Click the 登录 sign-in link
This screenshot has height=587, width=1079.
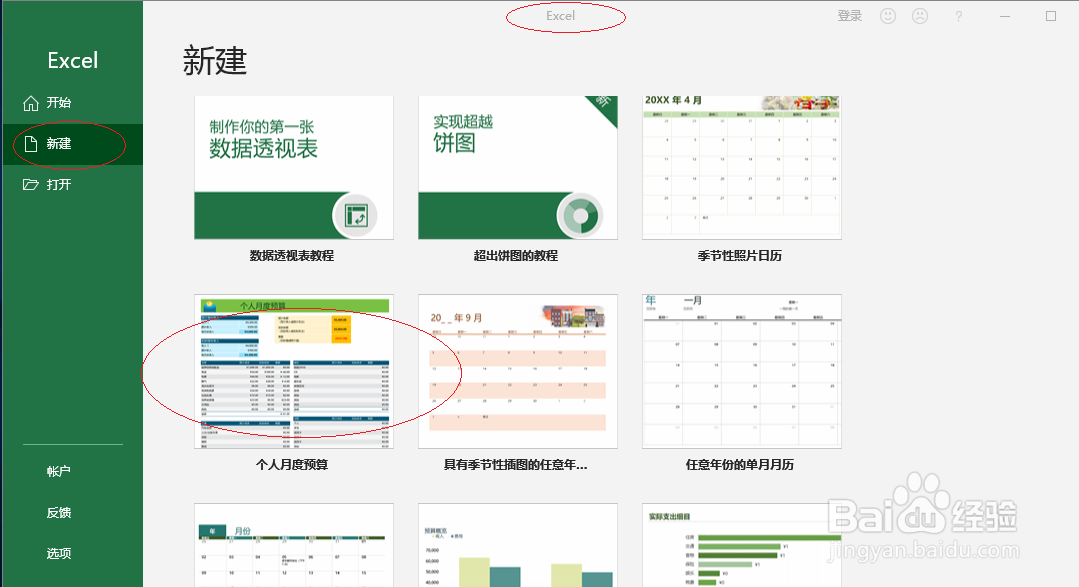pyautogui.click(x=849, y=16)
